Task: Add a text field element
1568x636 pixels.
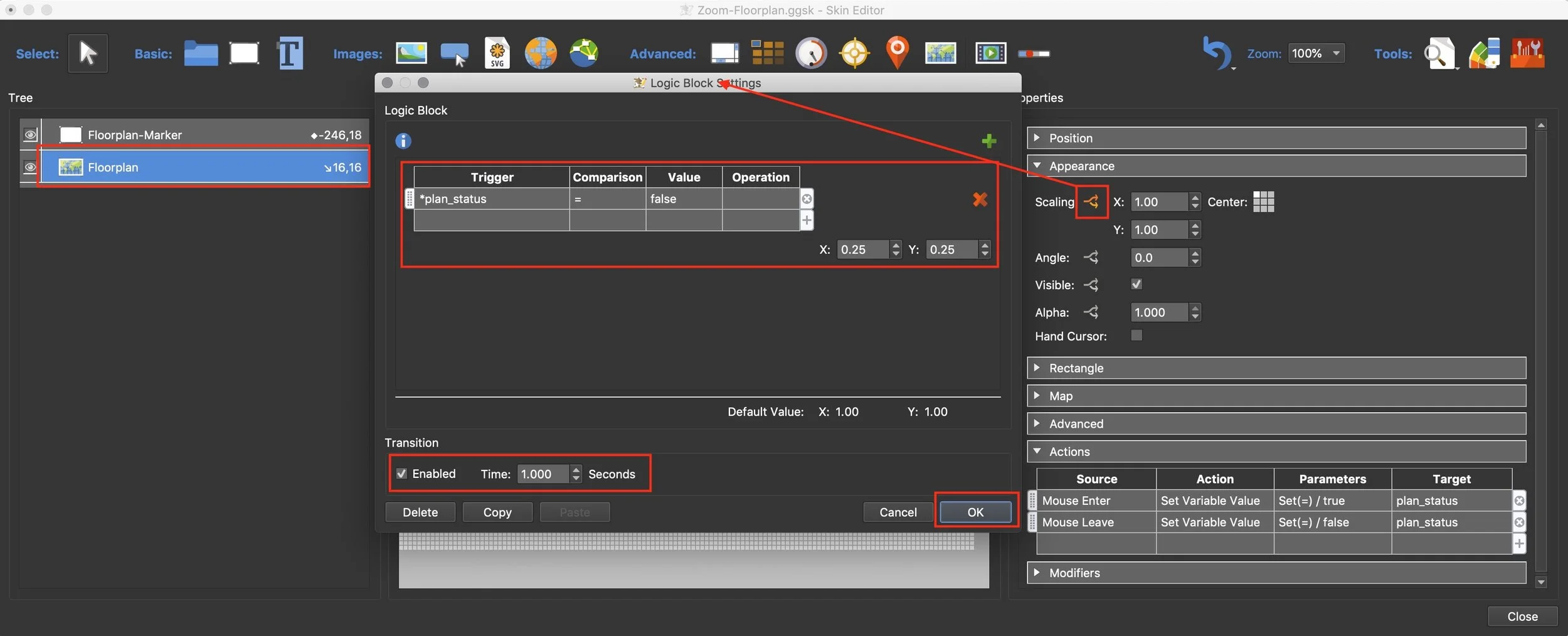Action: pyautogui.click(x=290, y=53)
